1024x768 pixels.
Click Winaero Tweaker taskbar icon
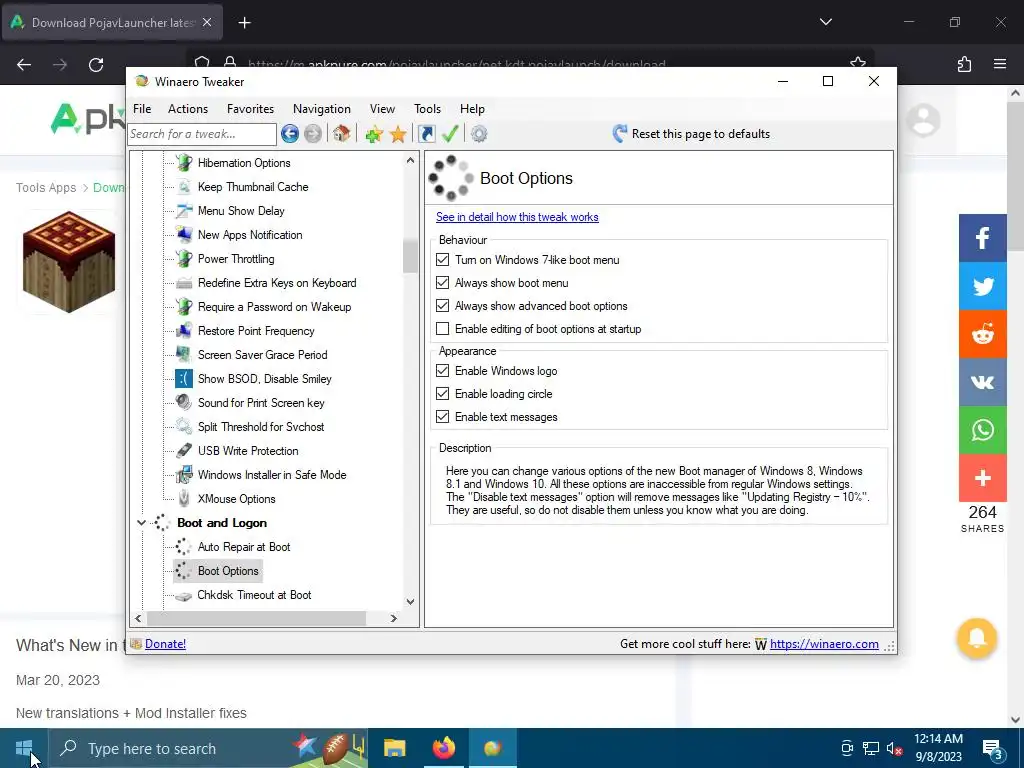pos(492,748)
